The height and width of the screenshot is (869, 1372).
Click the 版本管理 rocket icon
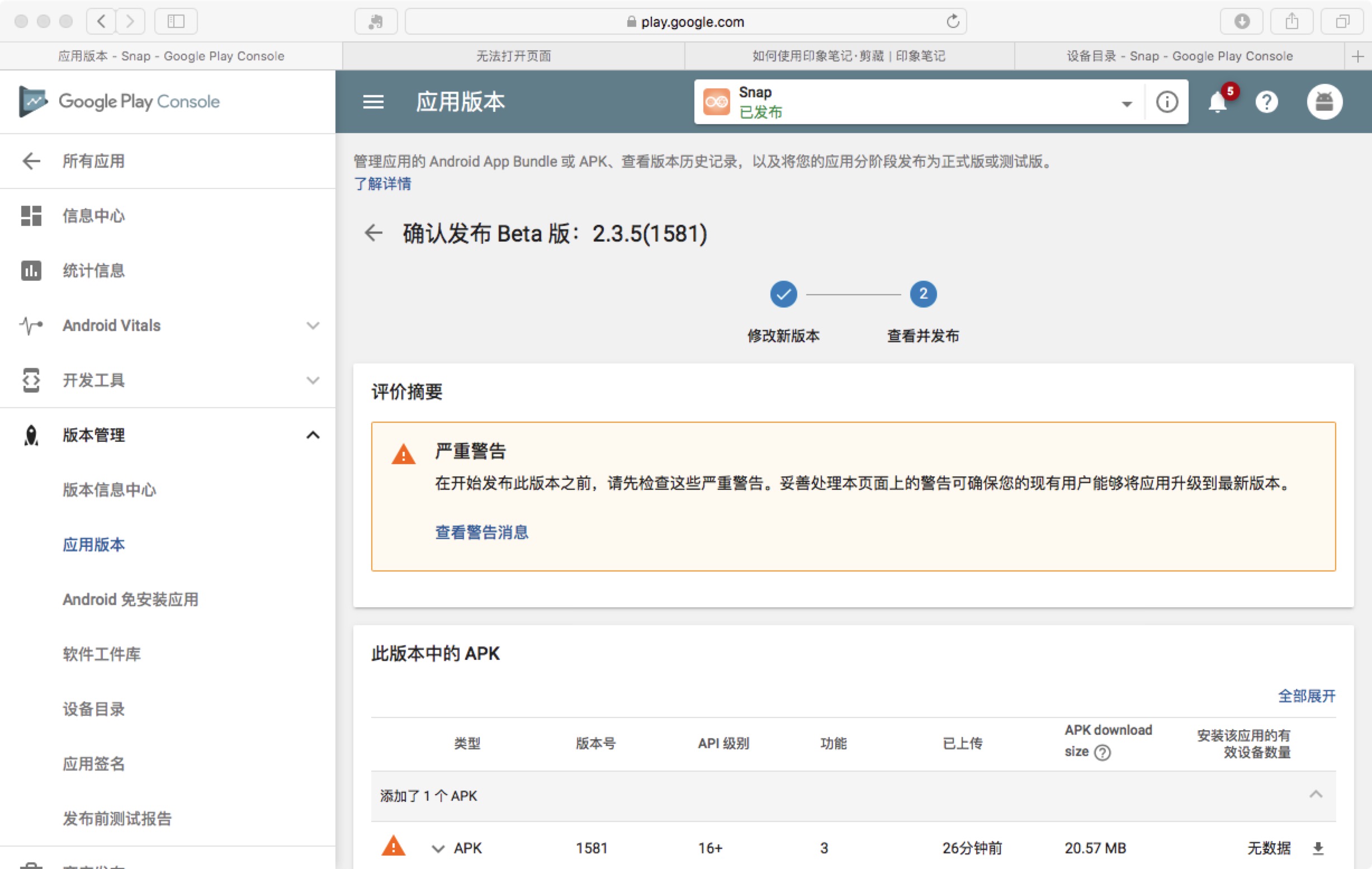(x=31, y=436)
